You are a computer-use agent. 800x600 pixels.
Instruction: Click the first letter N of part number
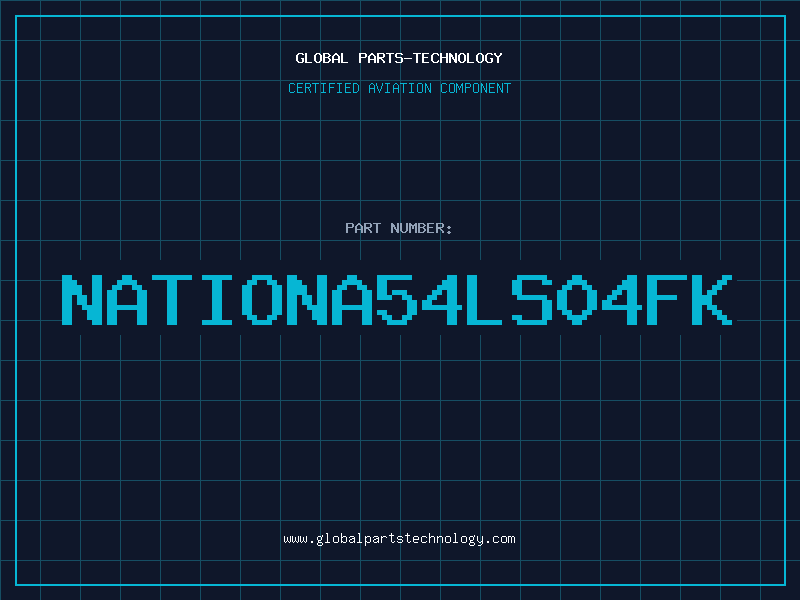point(83,299)
